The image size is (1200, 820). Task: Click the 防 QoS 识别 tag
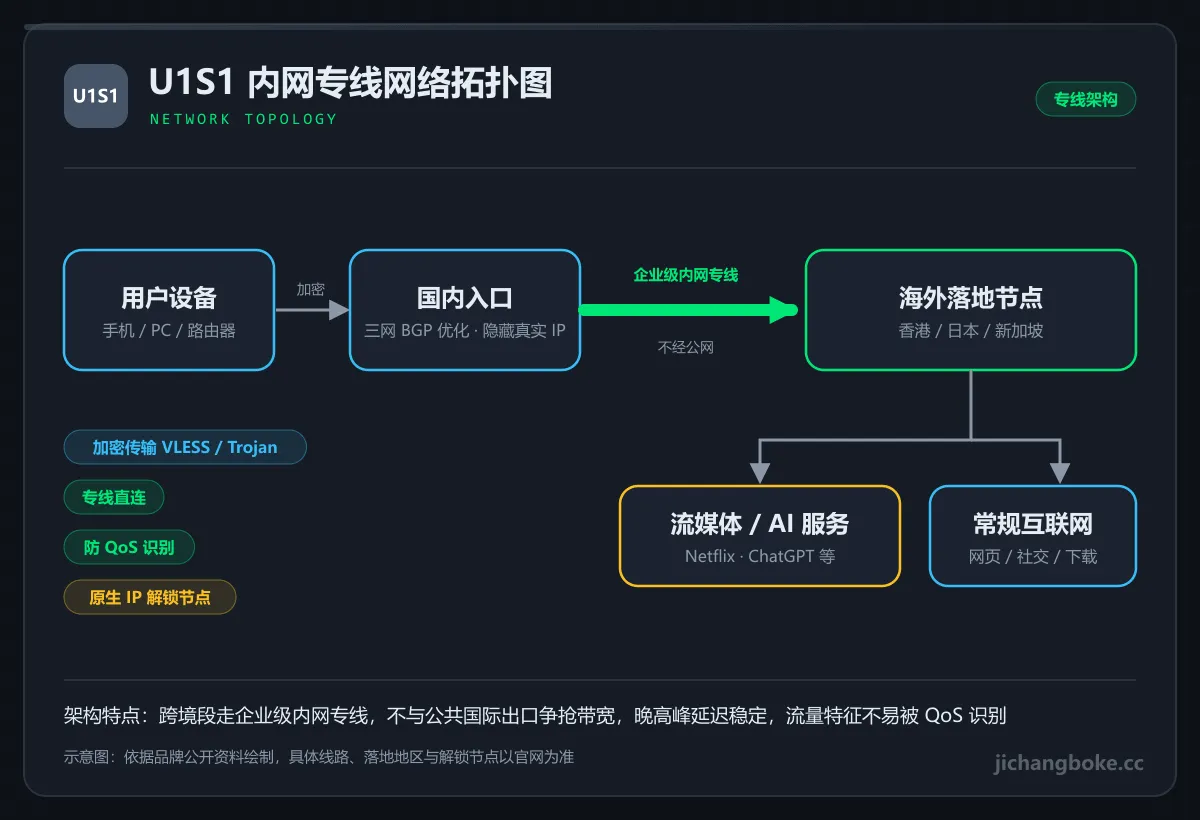[129, 547]
